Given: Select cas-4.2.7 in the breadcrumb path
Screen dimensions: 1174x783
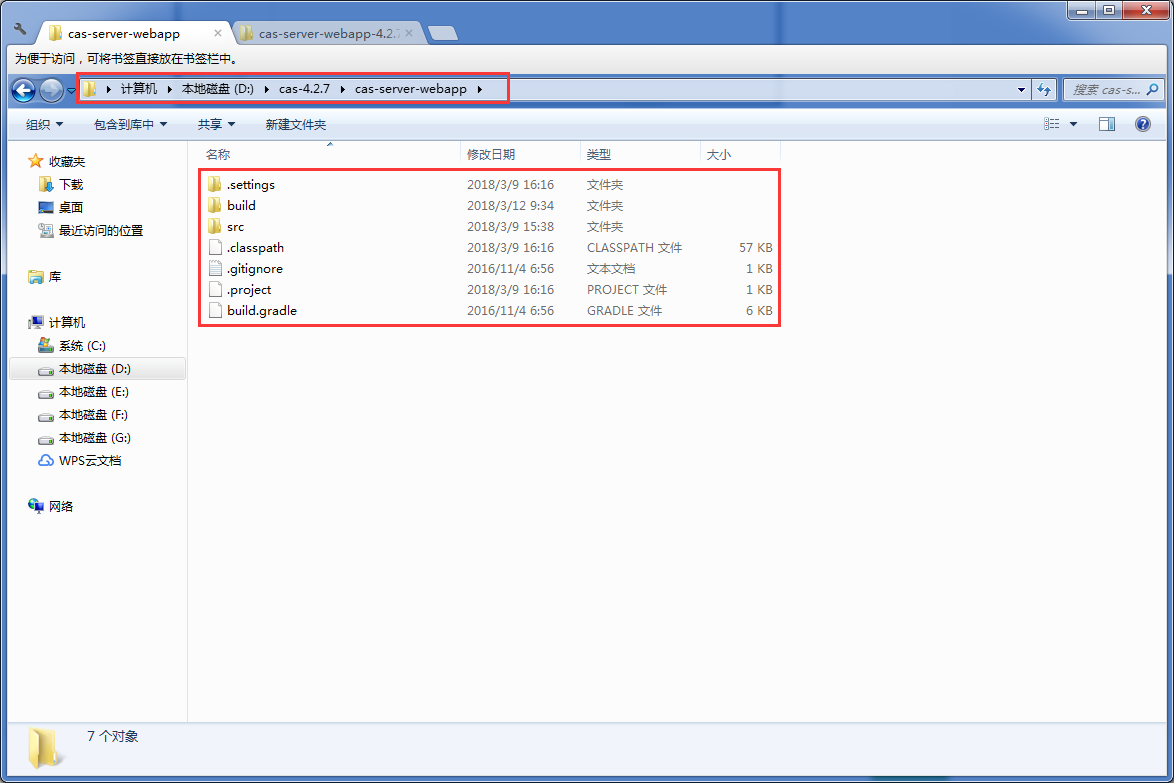Looking at the screenshot, I should click(x=305, y=89).
